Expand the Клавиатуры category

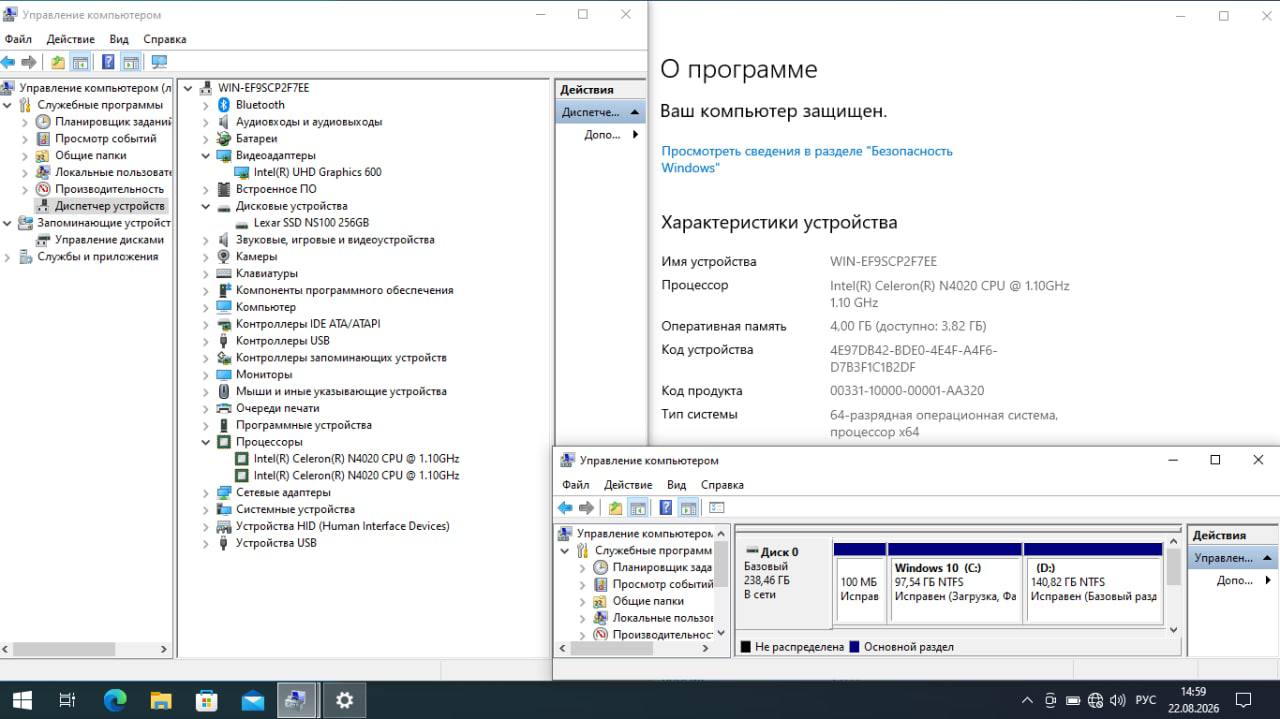click(206, 273)
